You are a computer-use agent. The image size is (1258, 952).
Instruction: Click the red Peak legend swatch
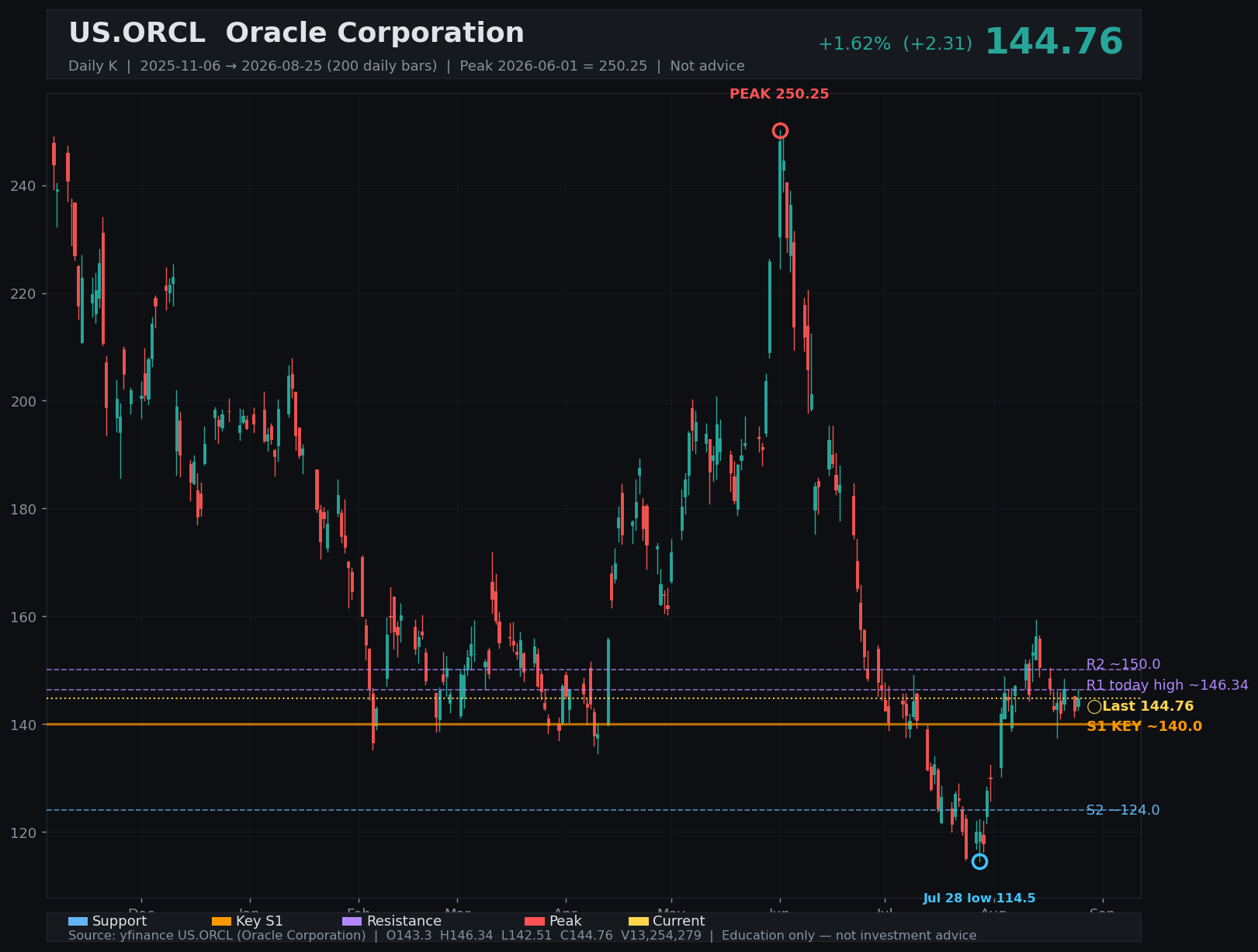point(535,921)
